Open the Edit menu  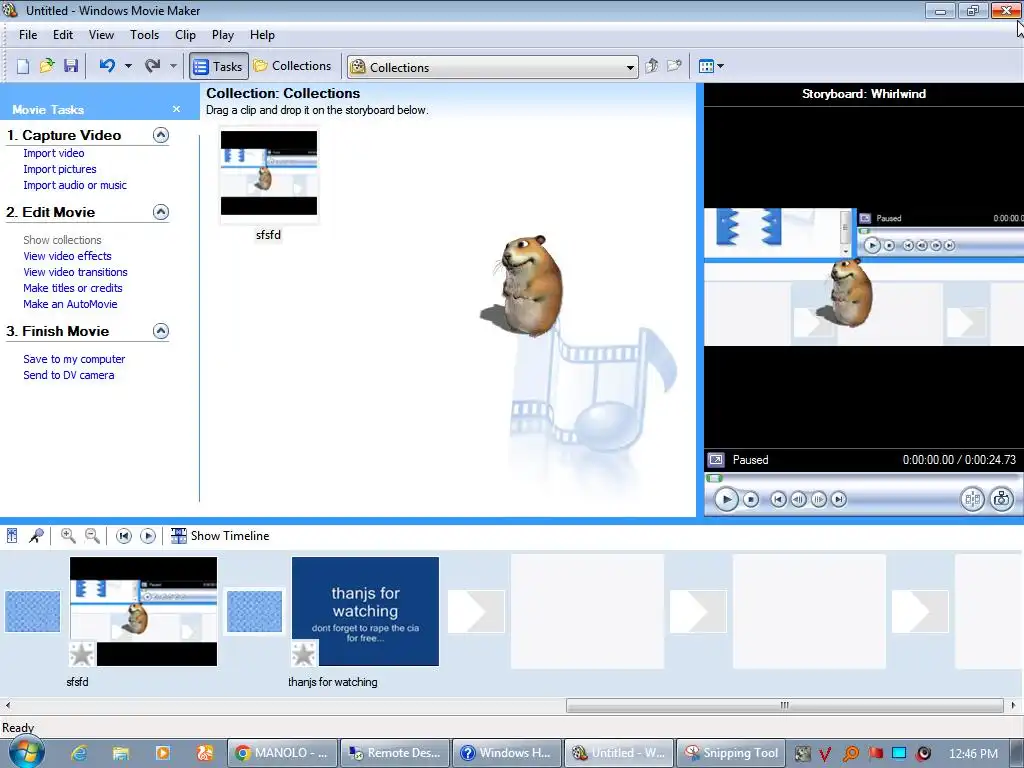(63, 35)
